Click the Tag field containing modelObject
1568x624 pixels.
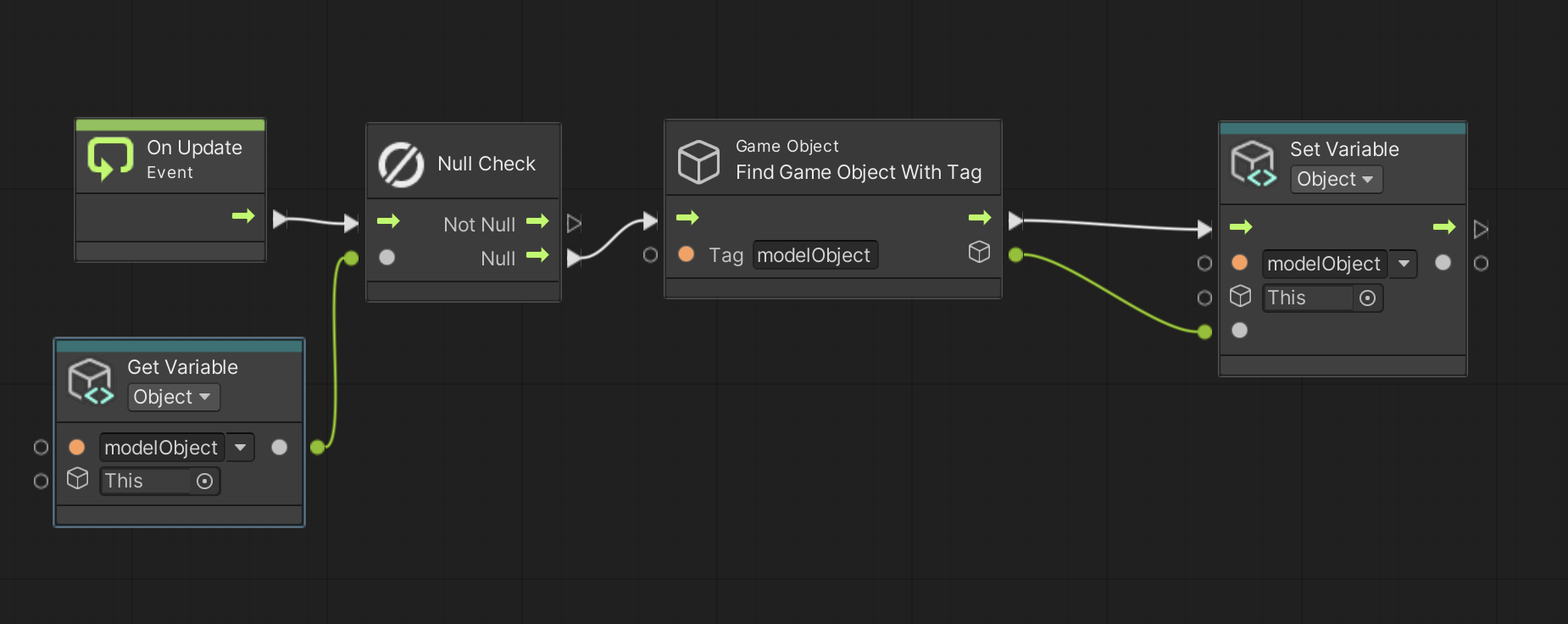814,255
